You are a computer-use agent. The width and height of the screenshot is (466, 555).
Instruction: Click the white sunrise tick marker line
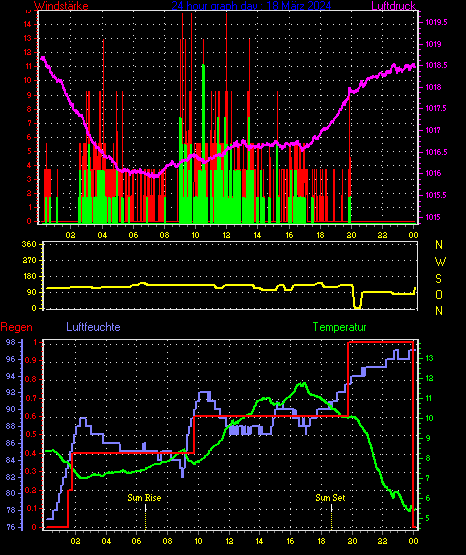click(x=145, y=509)
